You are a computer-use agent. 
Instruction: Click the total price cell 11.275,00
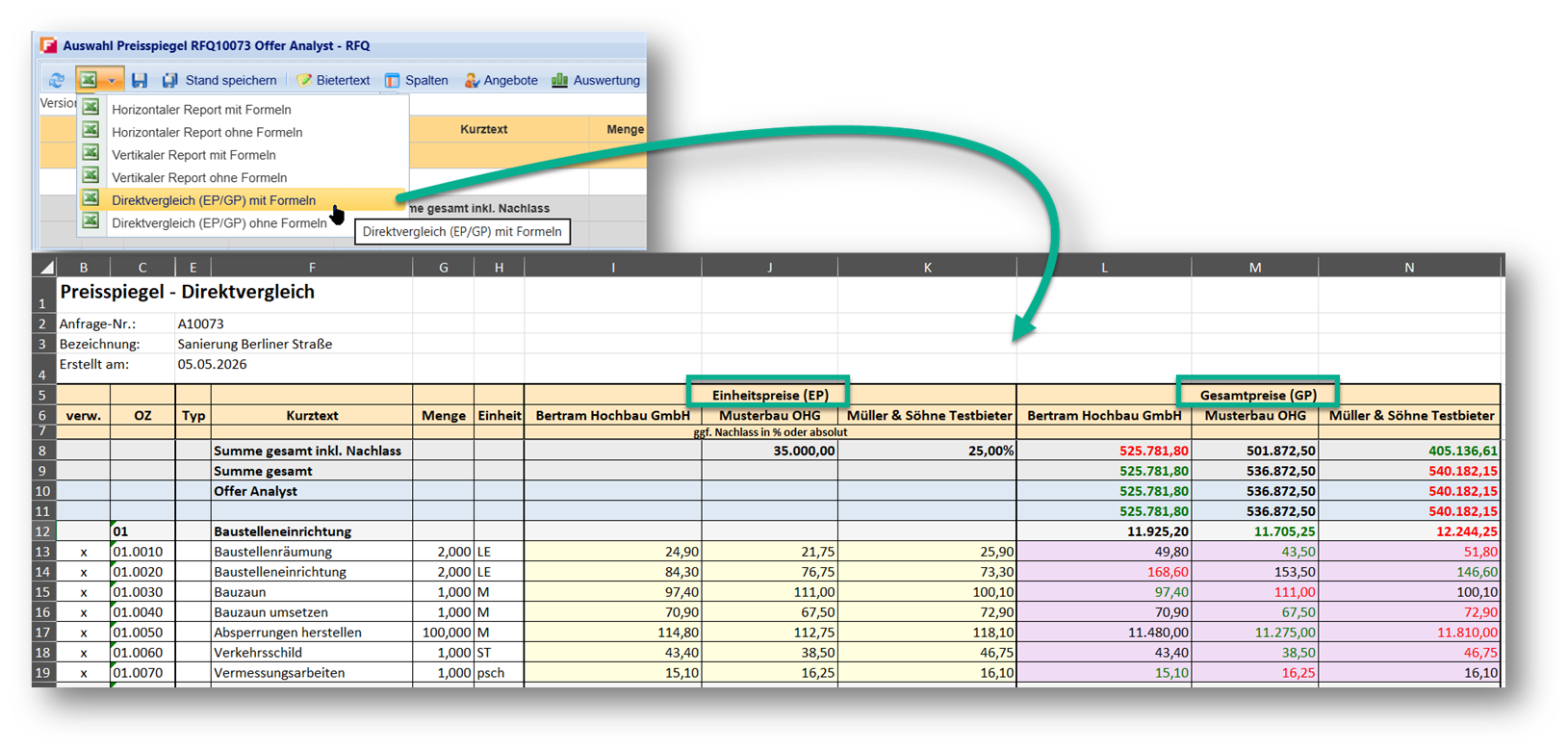pos(1255,633)
